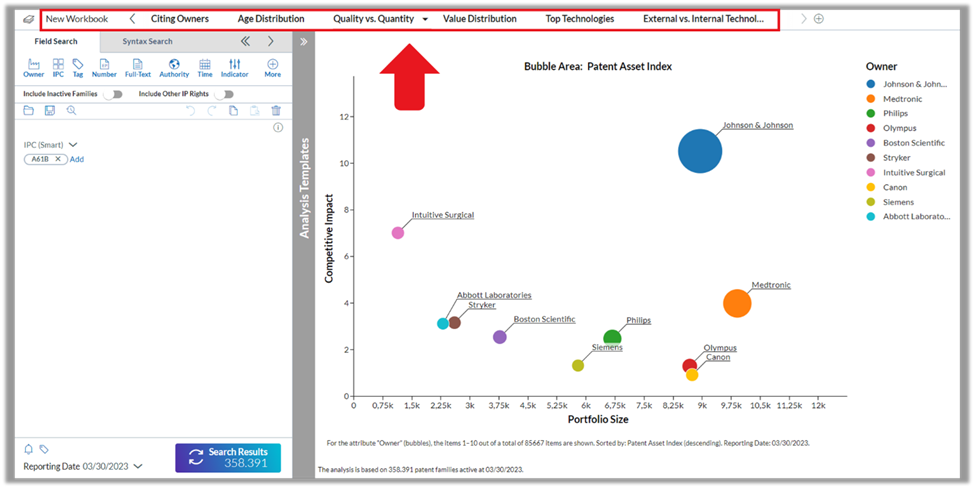Open More search field options
Viewport: 975px width, 488px height.
272,68
